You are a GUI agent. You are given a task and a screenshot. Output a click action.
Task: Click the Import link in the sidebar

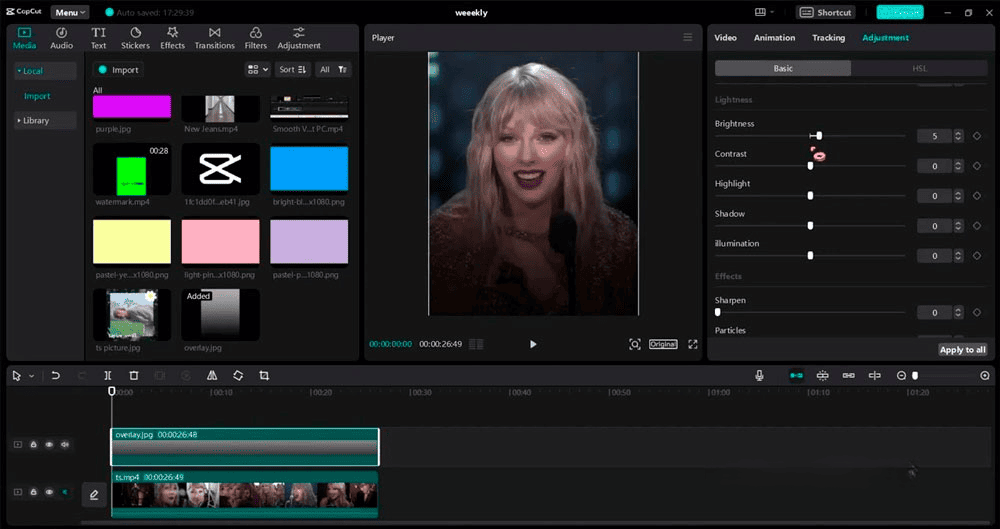click(37, 96)
